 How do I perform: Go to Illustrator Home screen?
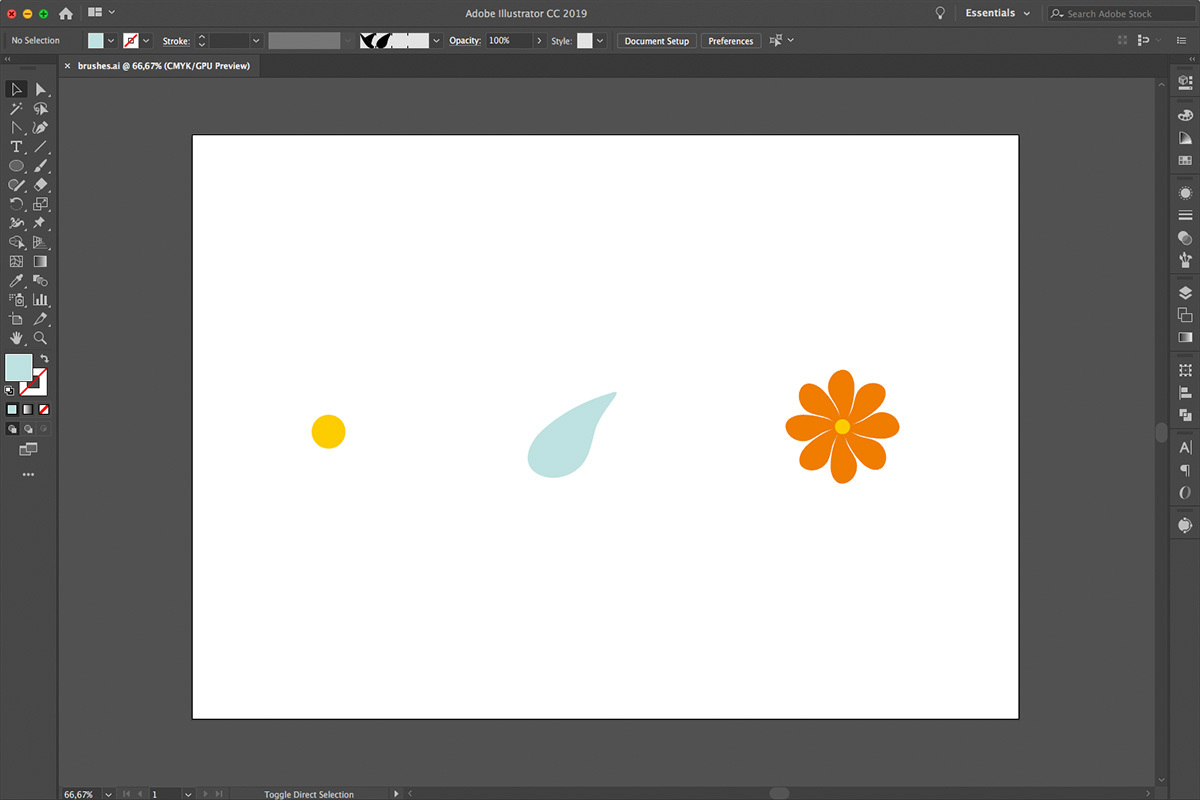point(66,14)
